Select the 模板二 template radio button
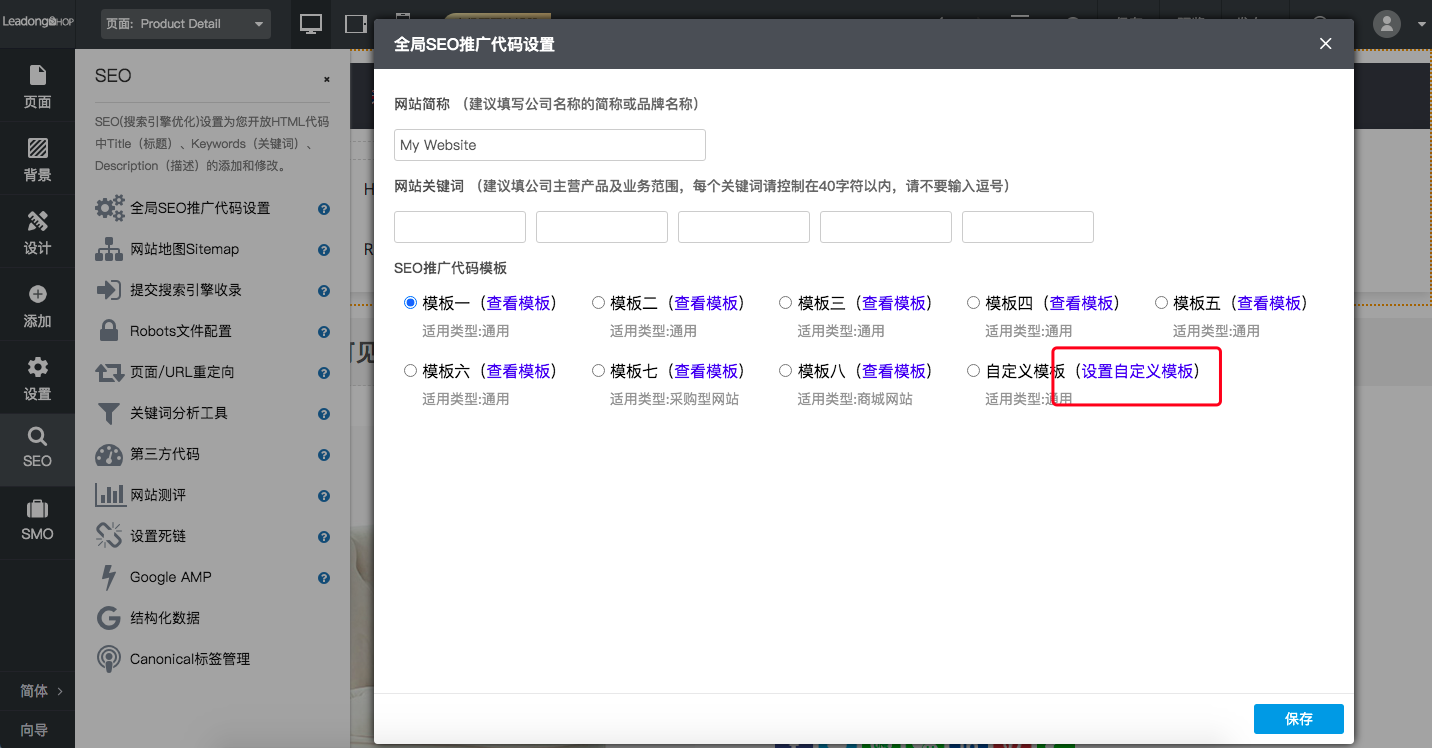1432x748 pixels. tap(598, 302)
